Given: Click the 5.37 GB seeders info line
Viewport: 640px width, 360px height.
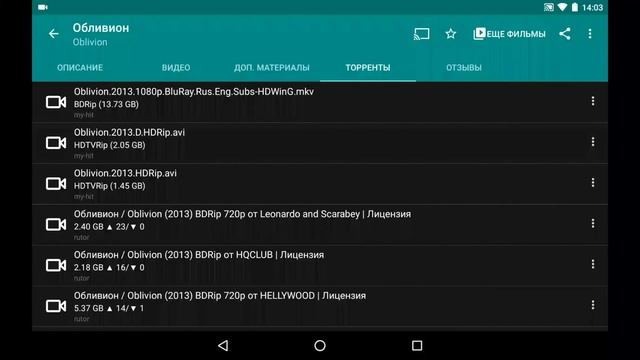Looking at the screenshot, I should pyautogui.click(x=109, y=309).
